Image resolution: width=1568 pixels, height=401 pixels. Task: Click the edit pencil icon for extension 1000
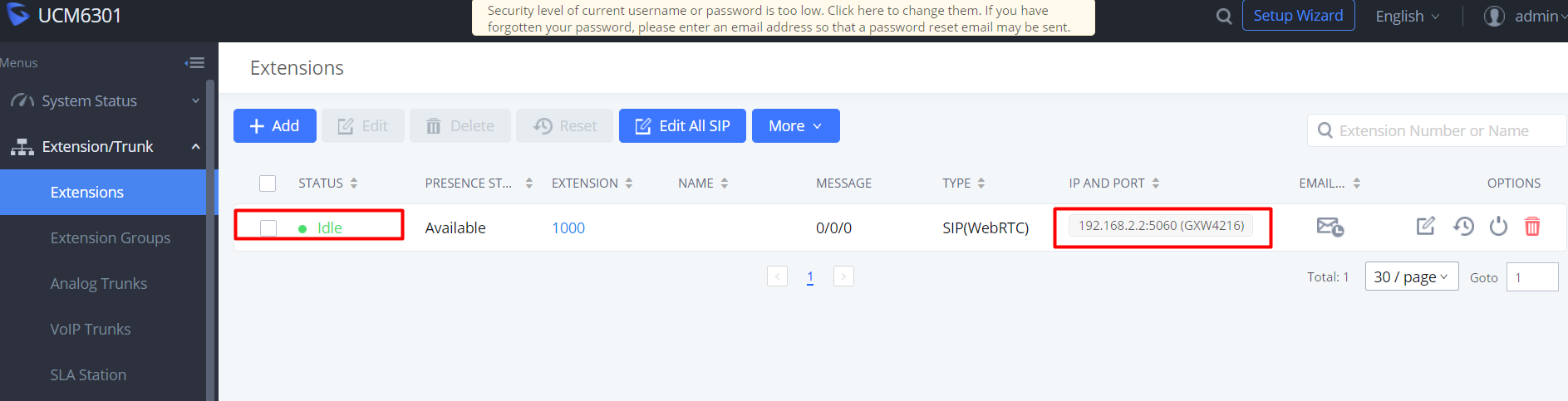1425,226
